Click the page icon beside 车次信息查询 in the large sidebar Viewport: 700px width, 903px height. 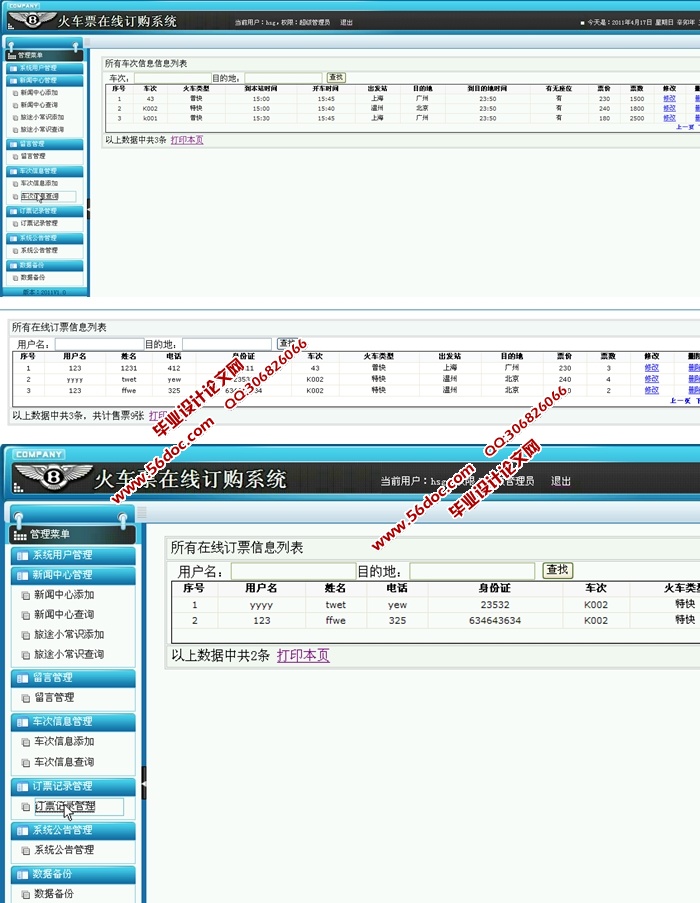coord(25,763)
